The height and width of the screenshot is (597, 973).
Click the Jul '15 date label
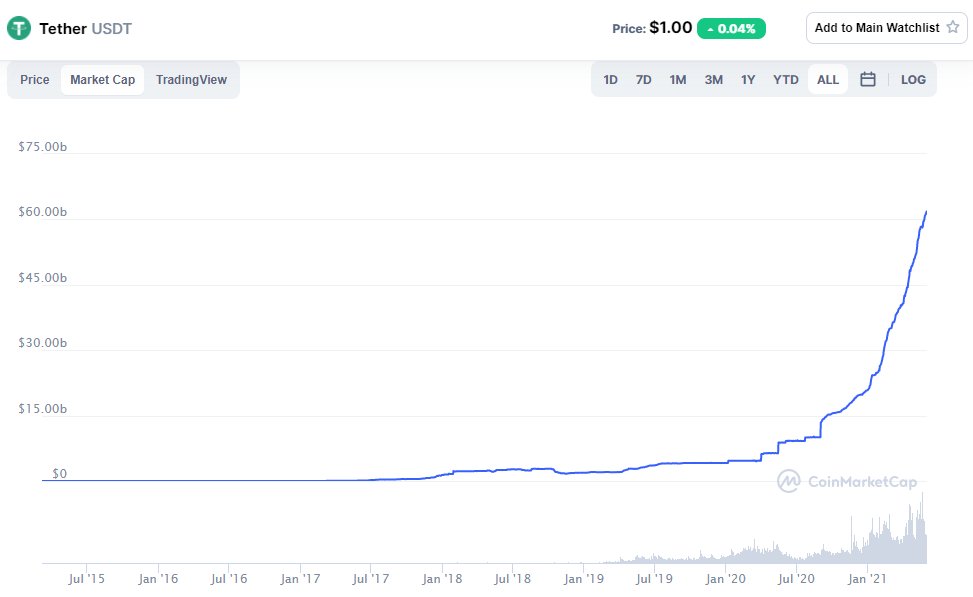(86, 579)
